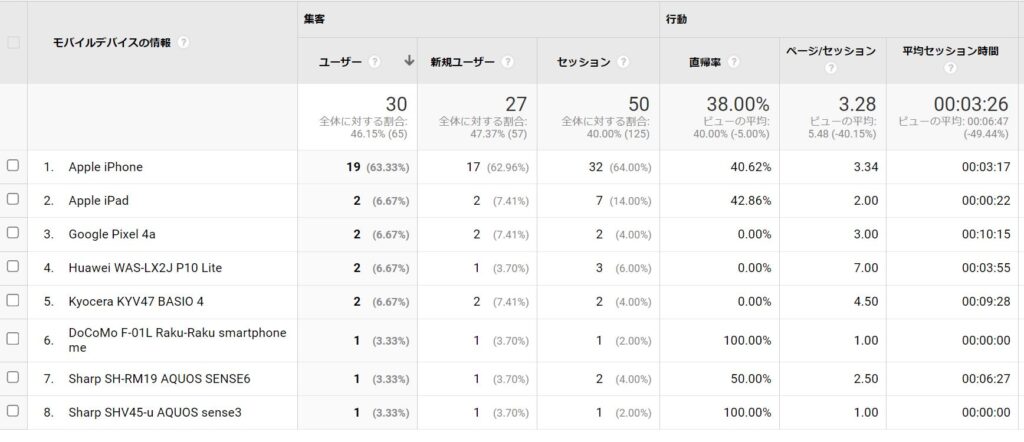1024x442 pixels.
Task: Open Apple iPad device link
Action: pos(98,200)
